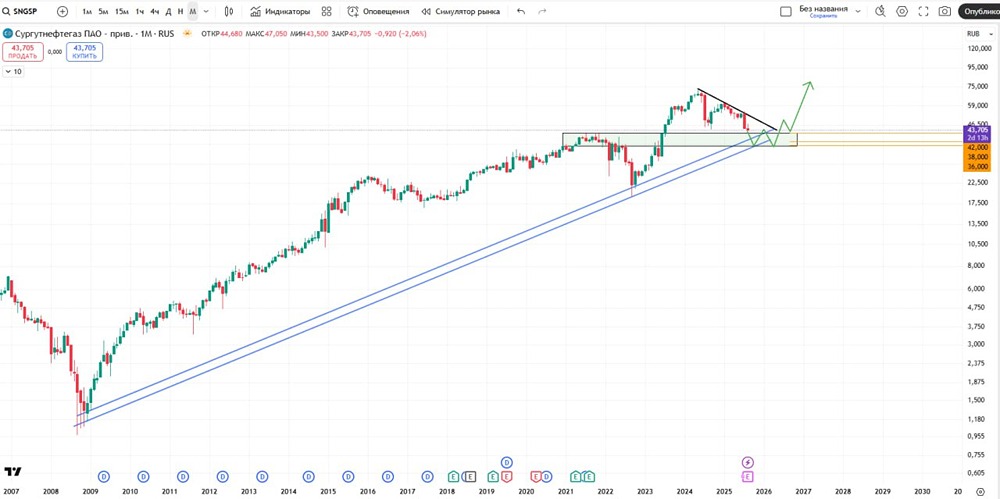Click the Купить buy button
Viewport: 1000px width, 499px height.
coord(85,52)
